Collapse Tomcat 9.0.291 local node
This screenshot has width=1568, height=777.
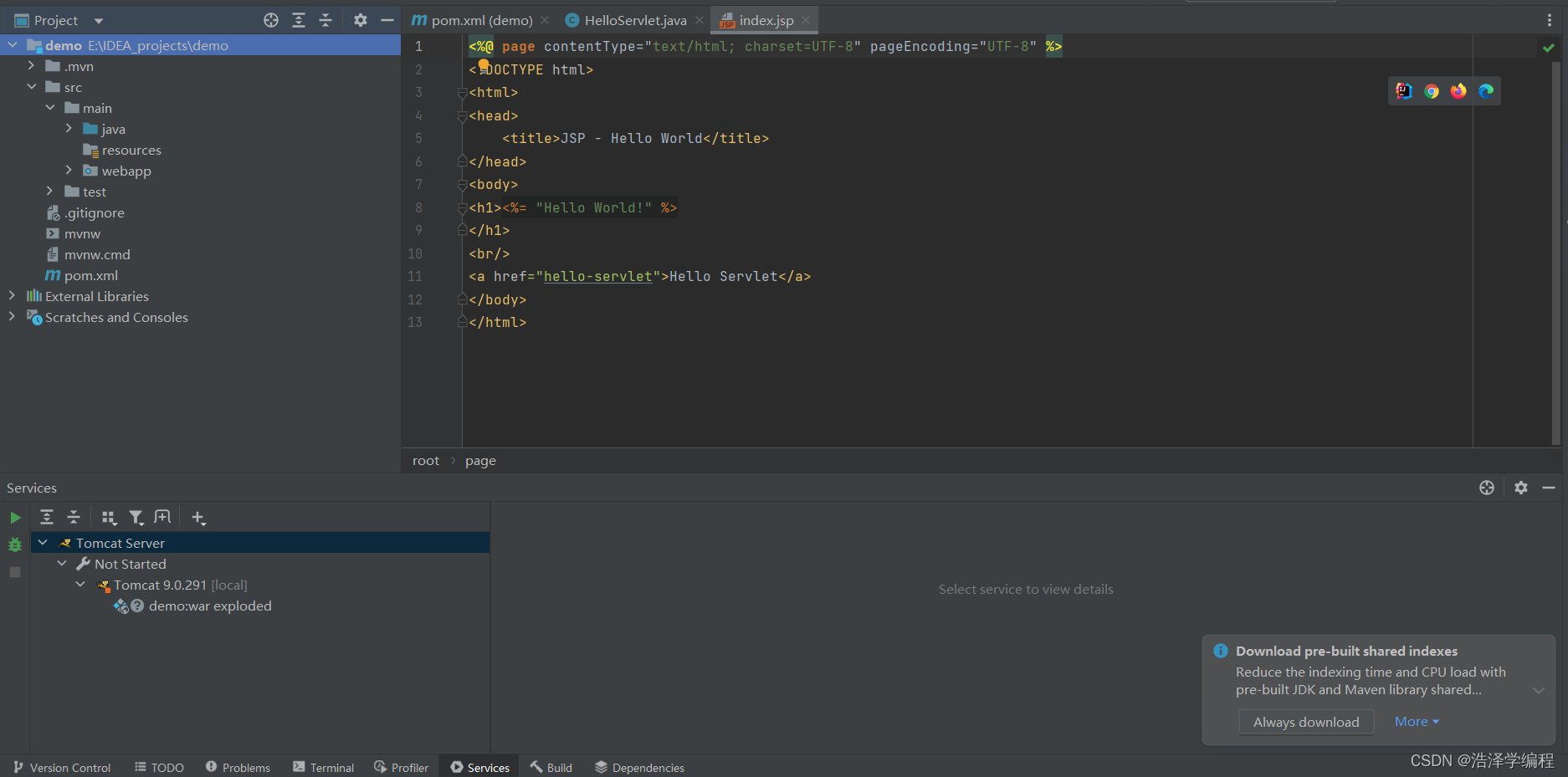tap(80, 585)
